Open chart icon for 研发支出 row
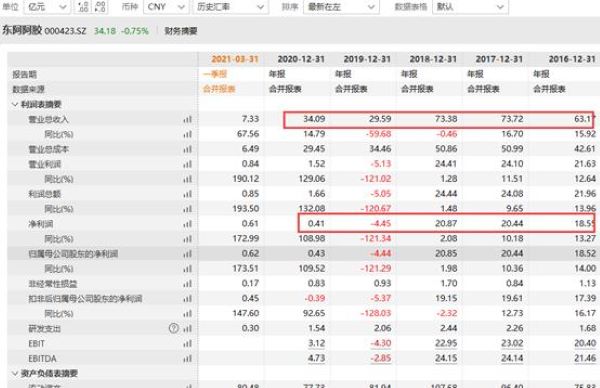Screen dimensions: 600x388 click(188, 328)
